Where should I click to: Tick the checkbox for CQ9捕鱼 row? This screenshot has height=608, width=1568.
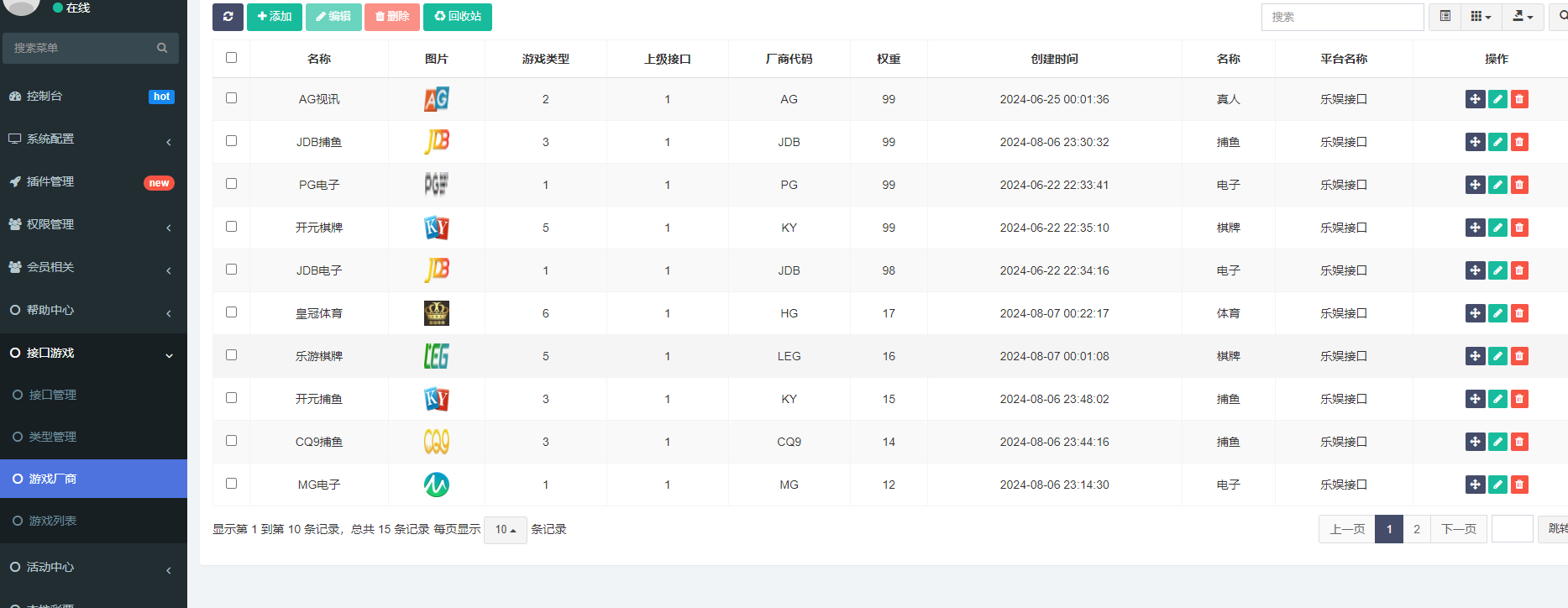(x=232, y=441)
